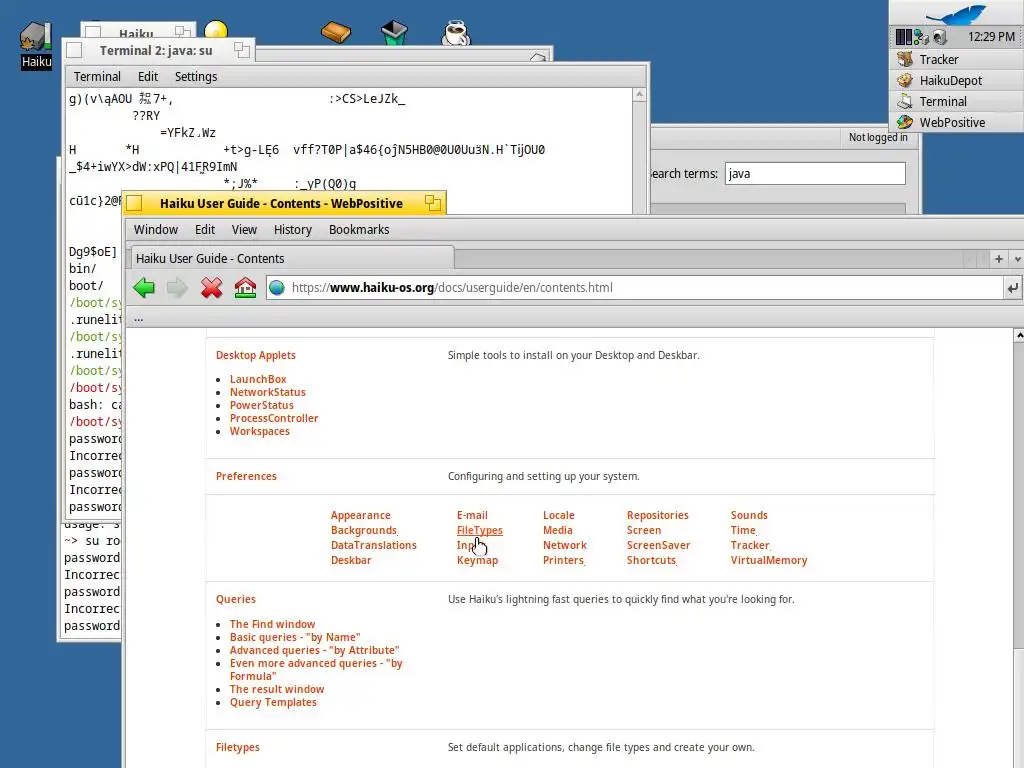Select the Haiku User Guide - Contents tab
The image size is (1024, 768).
coord(291,259)
